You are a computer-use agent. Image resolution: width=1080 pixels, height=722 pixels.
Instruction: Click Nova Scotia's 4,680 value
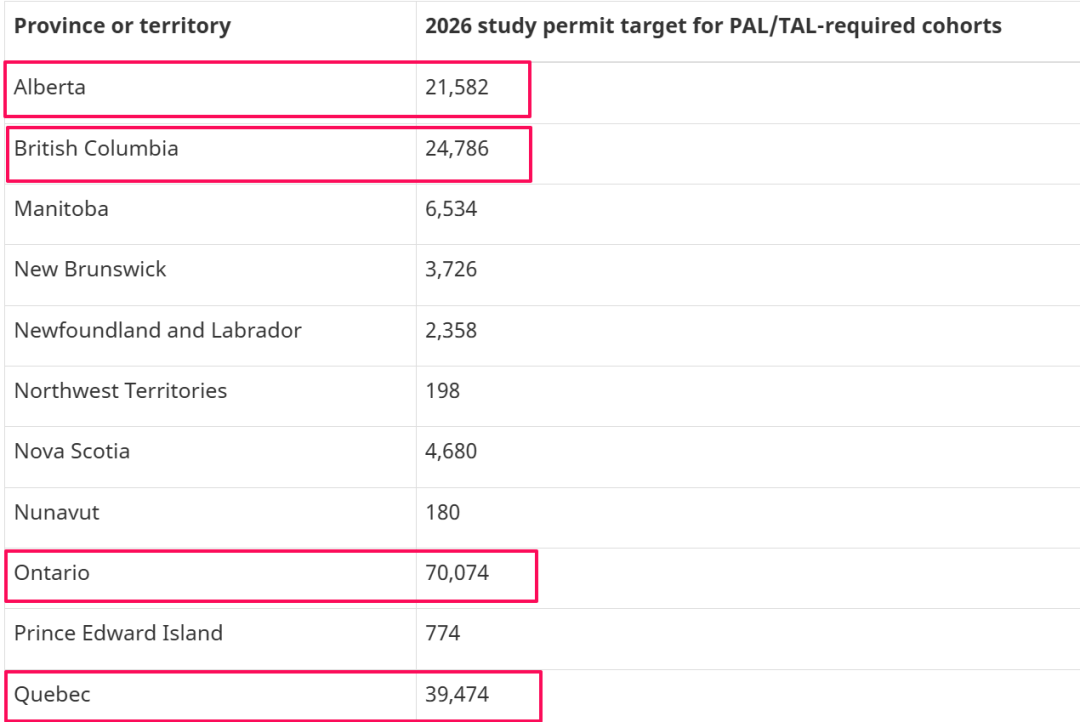[x=451, y=451]
